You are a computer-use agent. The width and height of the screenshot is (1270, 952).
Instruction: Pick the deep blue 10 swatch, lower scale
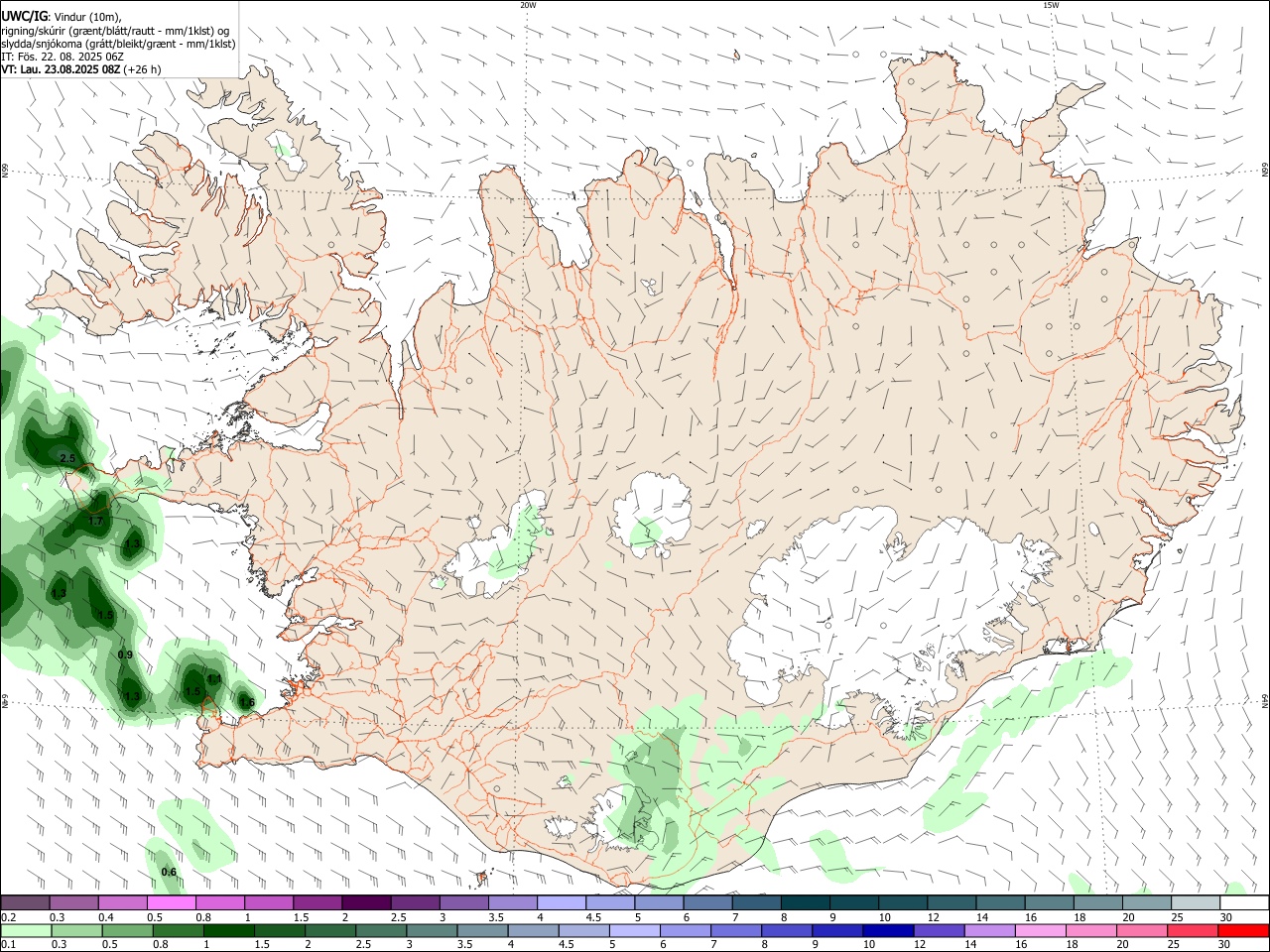(888, 931)
